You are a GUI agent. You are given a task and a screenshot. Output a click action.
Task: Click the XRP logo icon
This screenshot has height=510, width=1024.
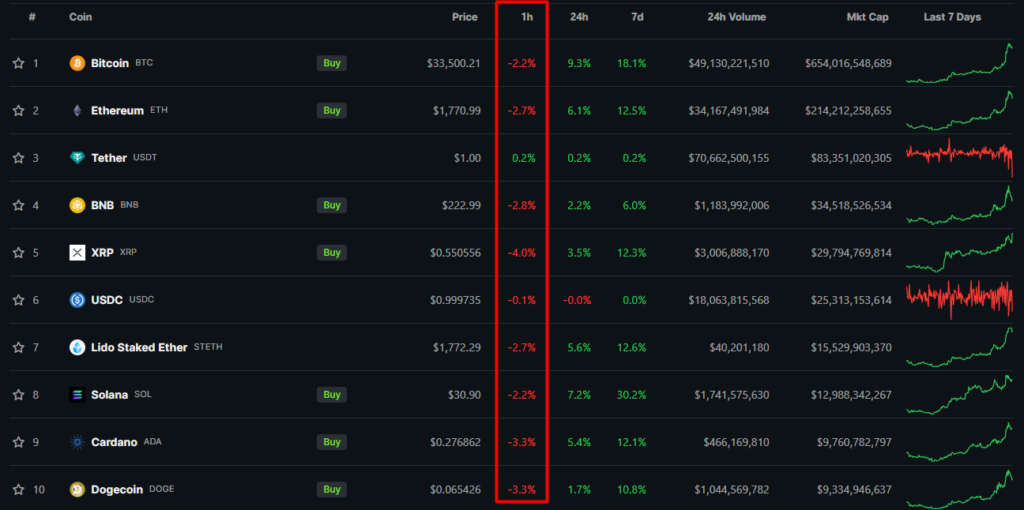(x=77, y=252)
